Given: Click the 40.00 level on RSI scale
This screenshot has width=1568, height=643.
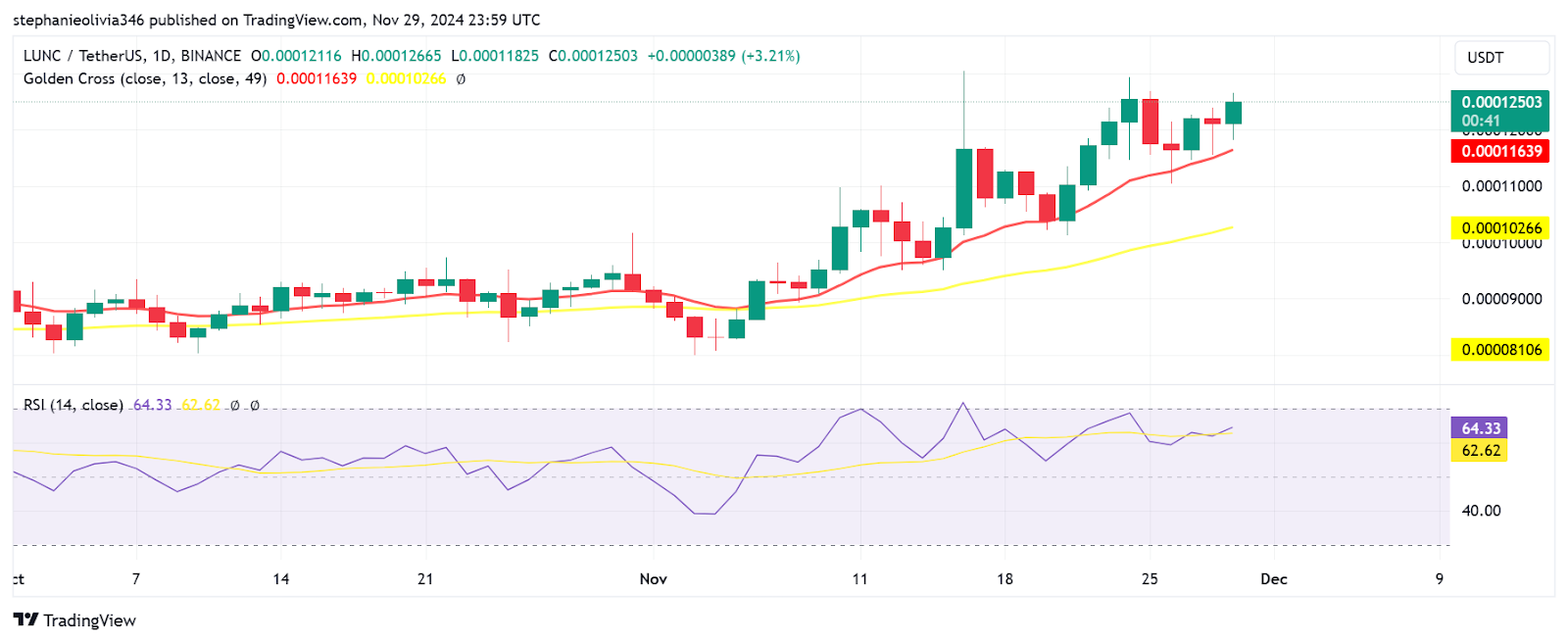Looking at the screenshot, I should (x=1481, y=511).
